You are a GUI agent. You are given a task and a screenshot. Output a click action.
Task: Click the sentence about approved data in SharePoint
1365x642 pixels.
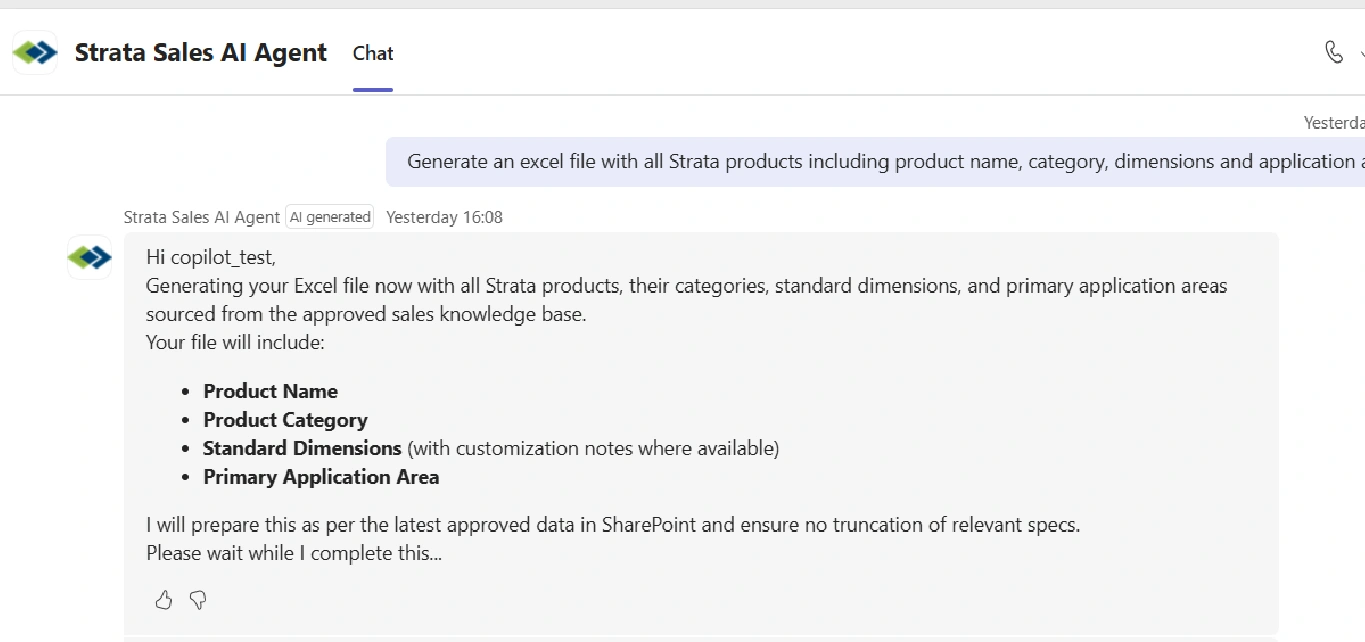[613, 524]
